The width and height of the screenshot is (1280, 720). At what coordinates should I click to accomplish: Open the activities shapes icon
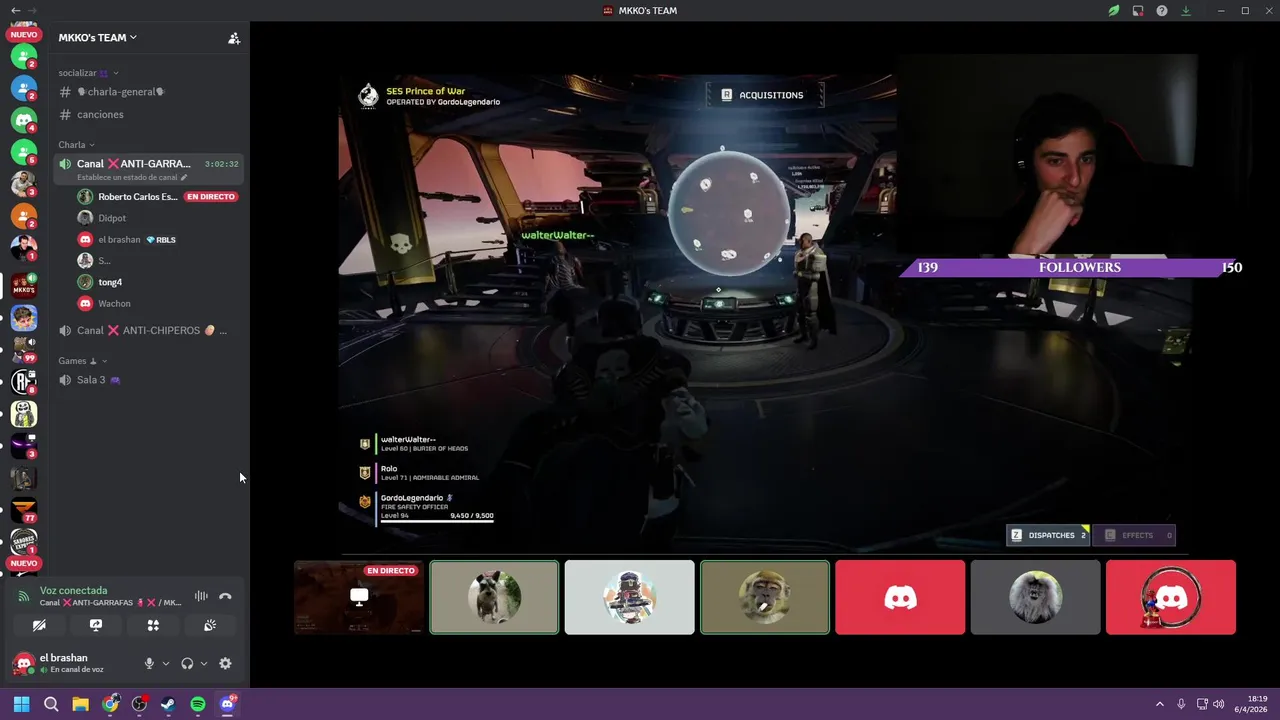[x=153, y=625]
